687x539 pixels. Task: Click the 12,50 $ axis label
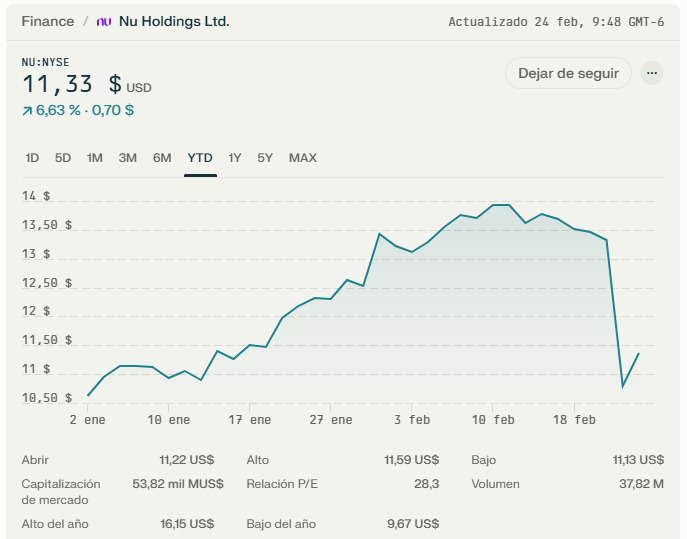pos(47,283)
